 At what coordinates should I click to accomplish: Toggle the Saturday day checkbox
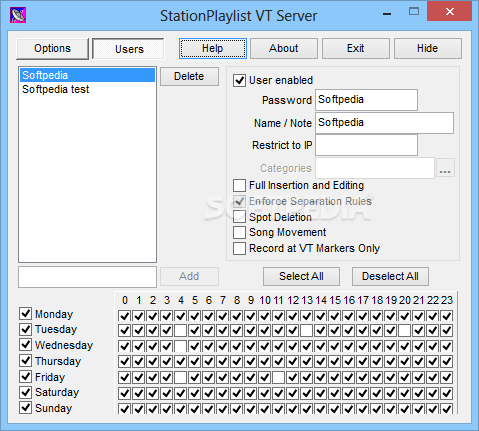[x=25, y=392]
